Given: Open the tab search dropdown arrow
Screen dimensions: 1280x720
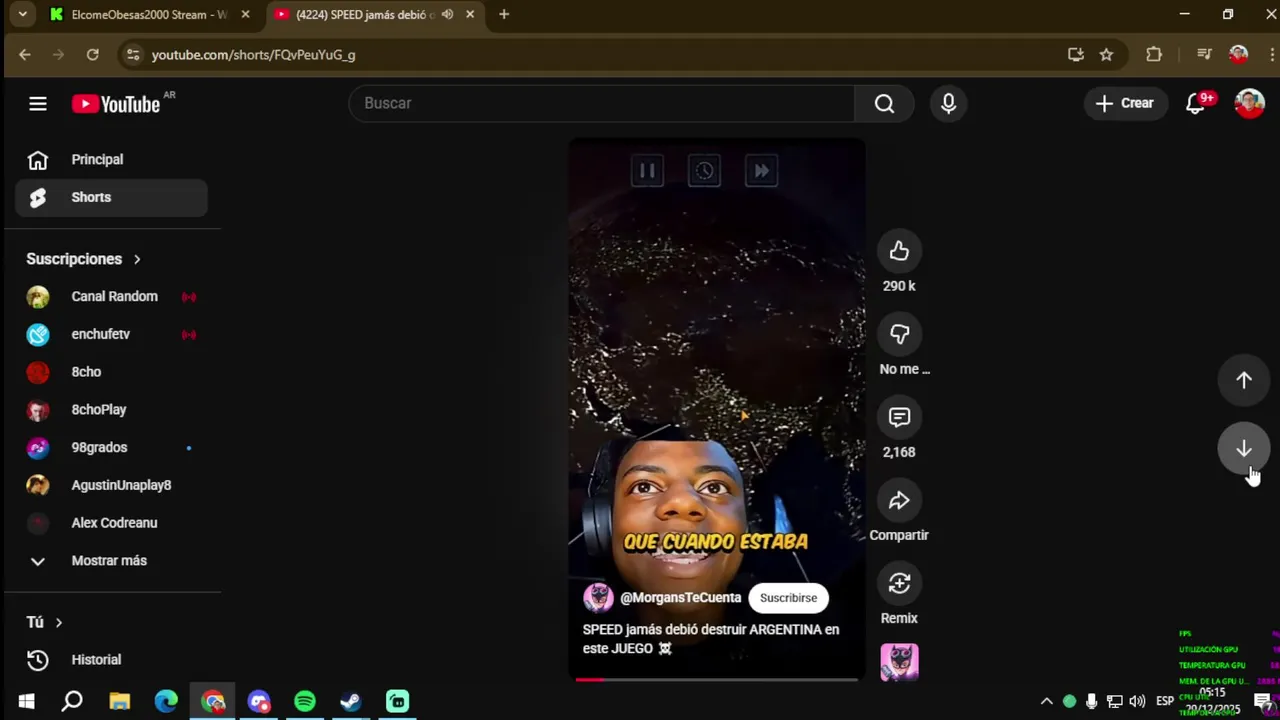Looking at the screenshot, I should tap(22, 15).
